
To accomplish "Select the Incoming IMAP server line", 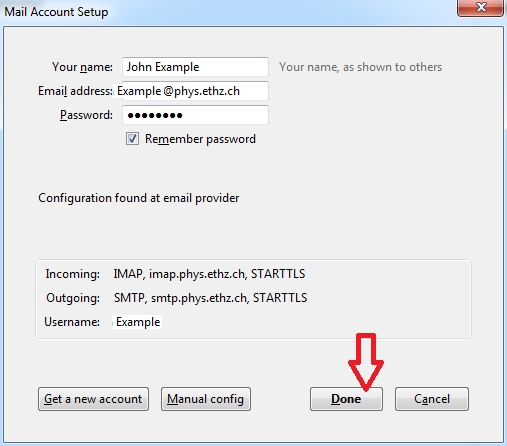I will [209, 274].
